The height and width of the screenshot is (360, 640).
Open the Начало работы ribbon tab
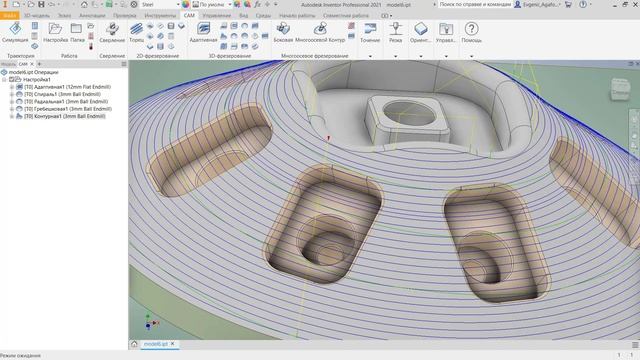click(297, 16)
